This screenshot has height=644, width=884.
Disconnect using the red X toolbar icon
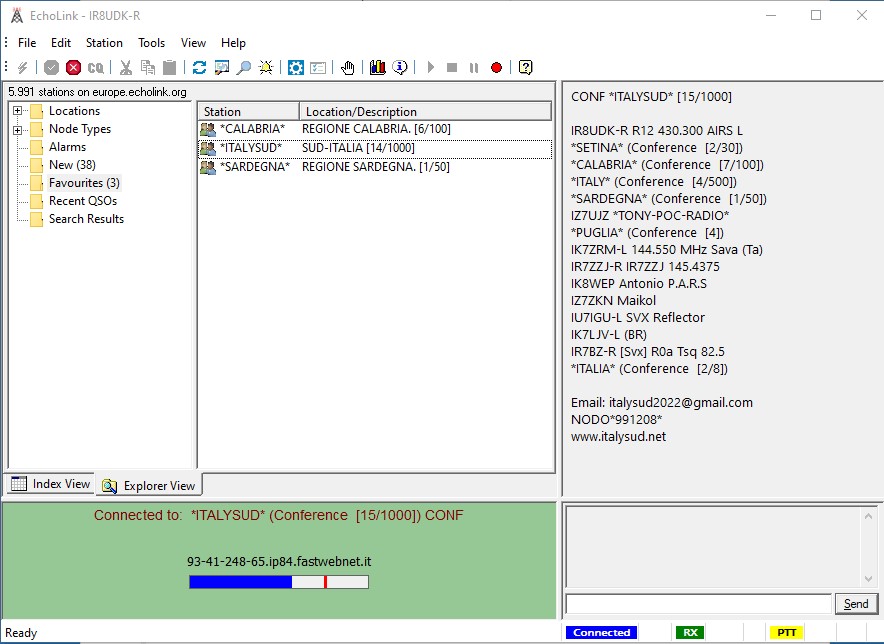pos(73,68)
